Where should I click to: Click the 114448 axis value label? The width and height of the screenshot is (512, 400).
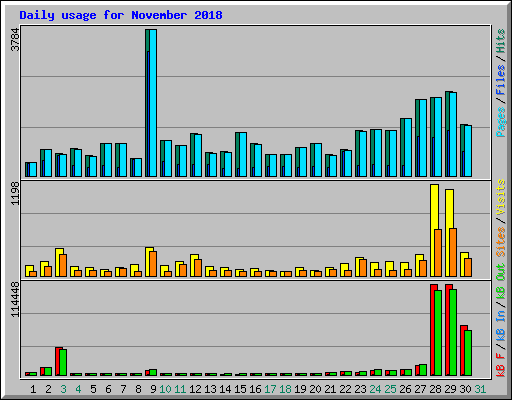15,299
